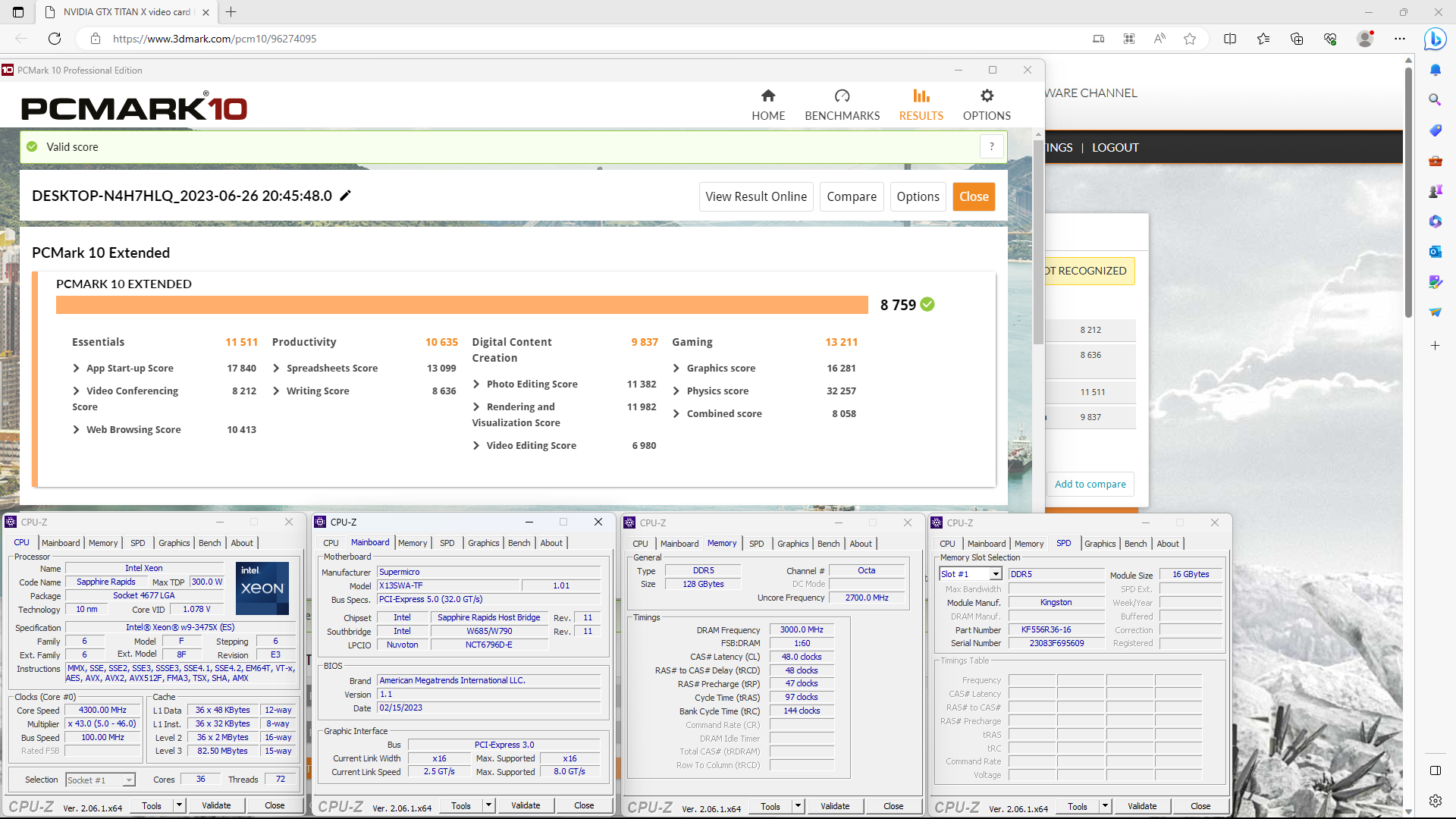The width and height of the screenshot is (1456, 819).
Task: Expand Video Conferencing Score details
Action: pos(76,391)
